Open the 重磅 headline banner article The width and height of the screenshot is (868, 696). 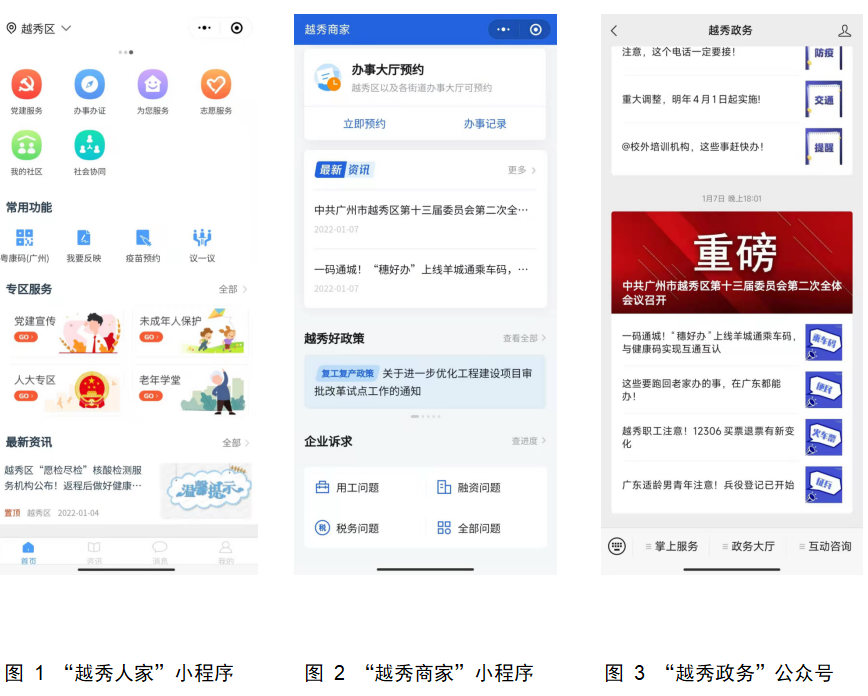(732, 262)
